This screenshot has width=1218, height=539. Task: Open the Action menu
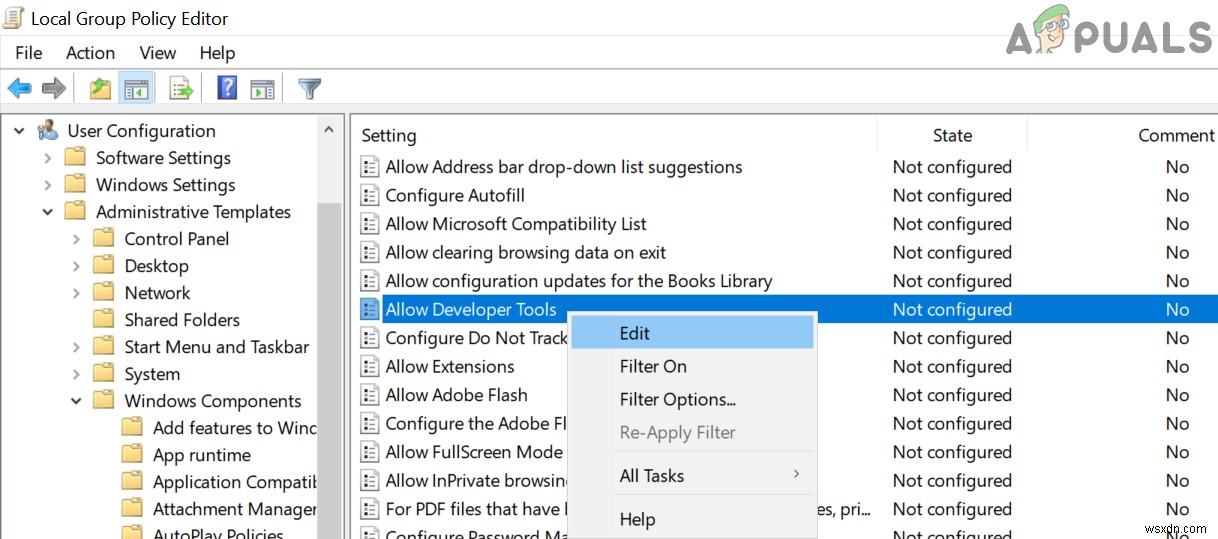coord(90,53)
